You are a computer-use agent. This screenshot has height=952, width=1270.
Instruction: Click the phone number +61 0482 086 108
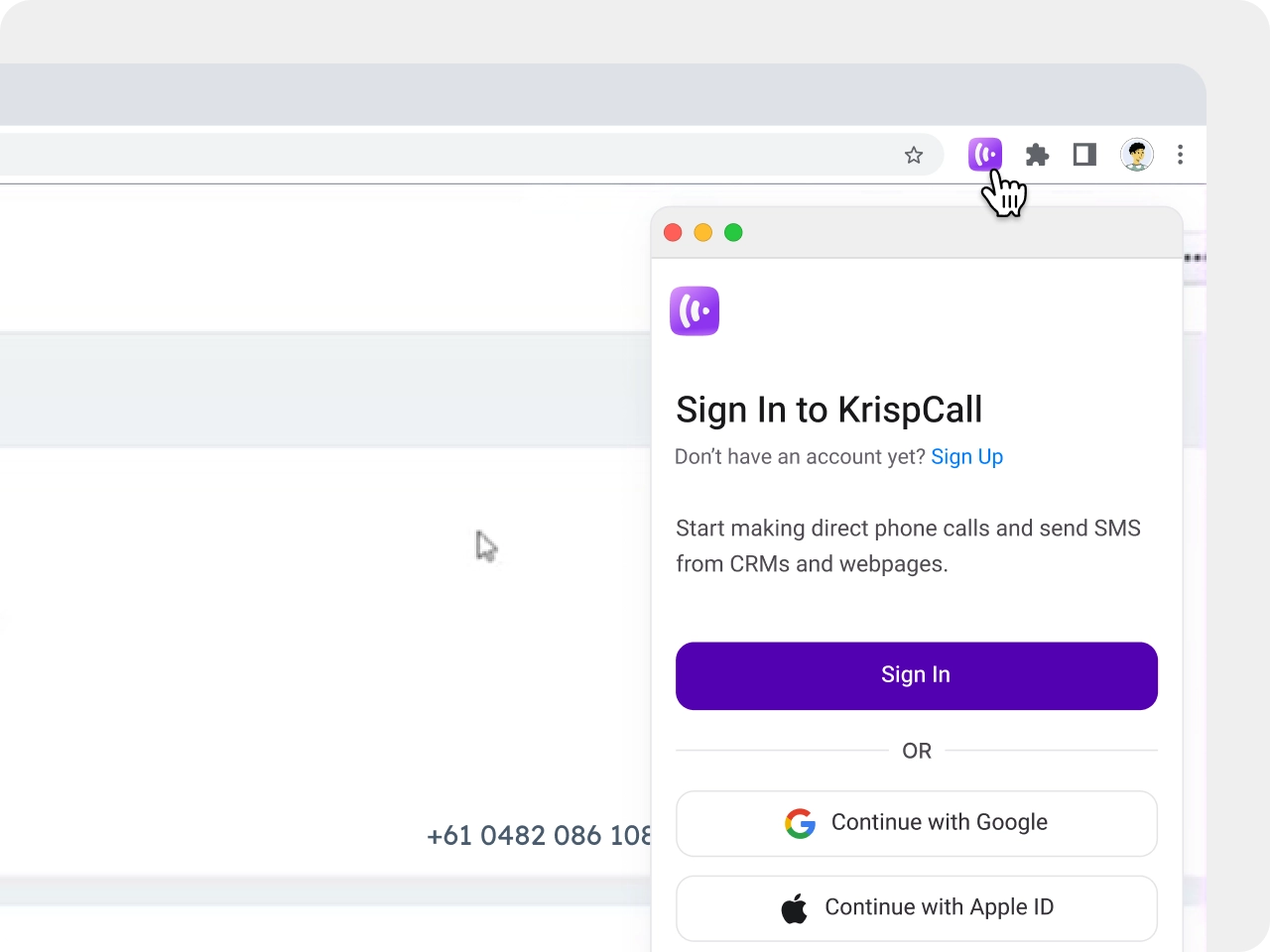click(x=539, y=836)
